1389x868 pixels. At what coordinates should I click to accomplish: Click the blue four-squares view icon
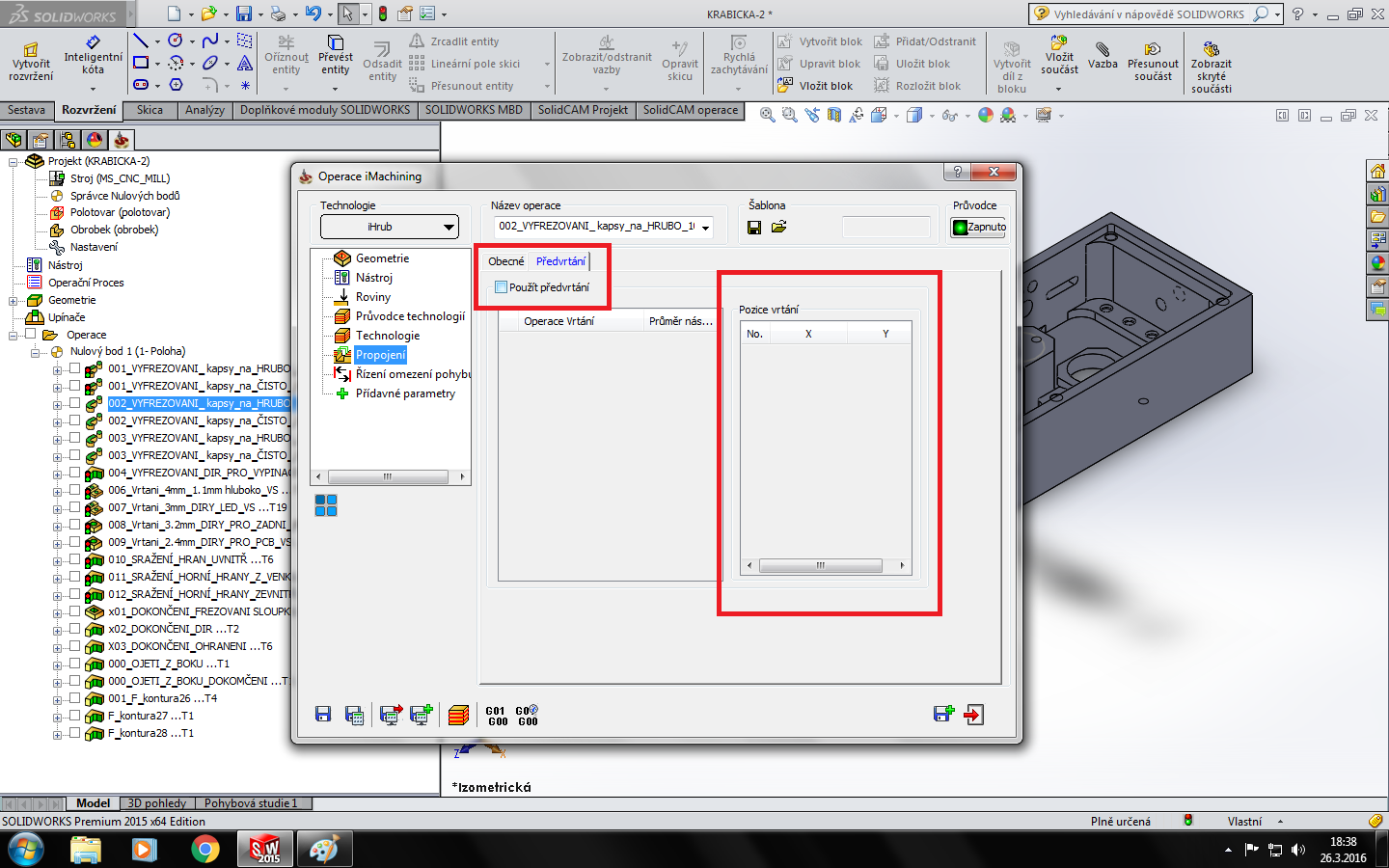[326, 505]
